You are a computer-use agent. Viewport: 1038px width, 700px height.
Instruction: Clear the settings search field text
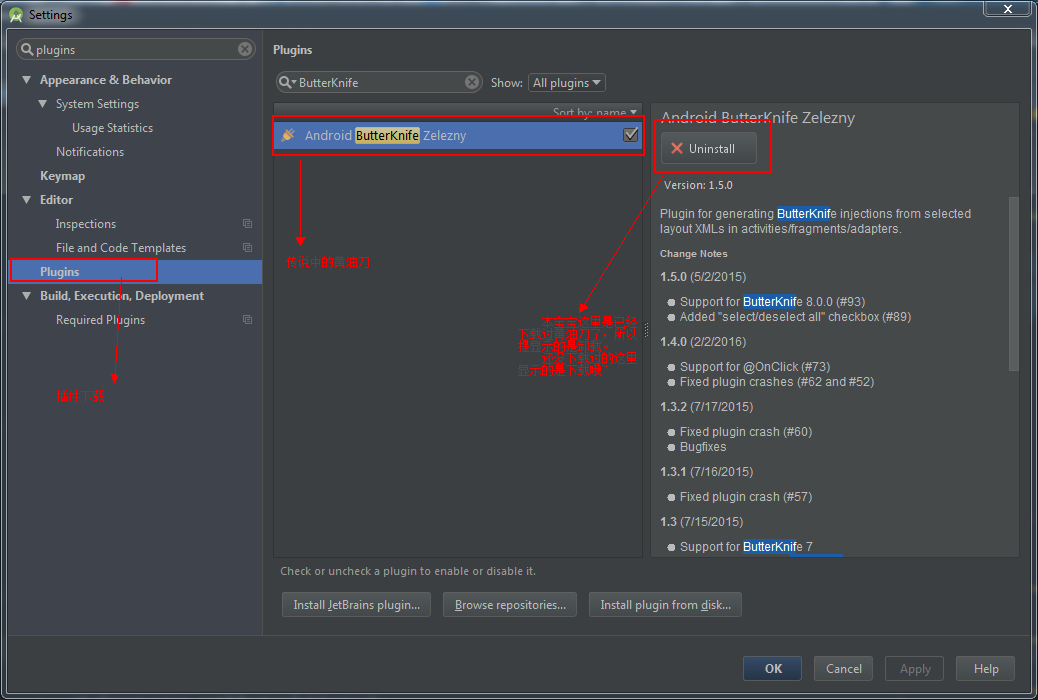pyautogui.click(x=245, y=49)
